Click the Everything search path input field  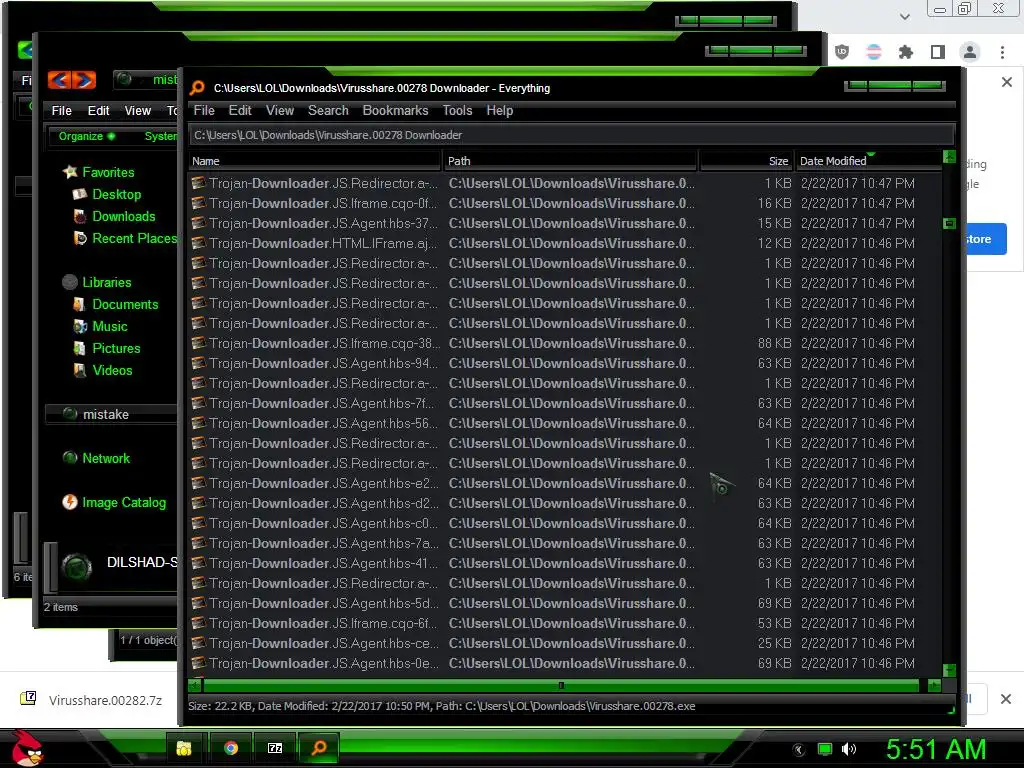tap(571, 135)
